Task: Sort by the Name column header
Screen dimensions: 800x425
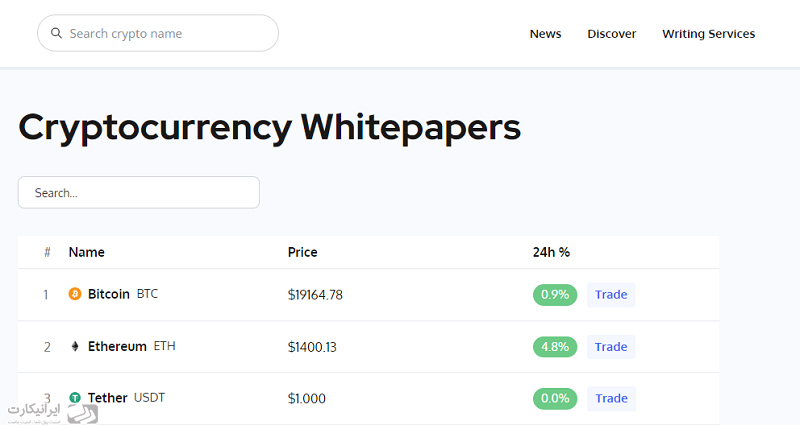Action: point(87,252)
